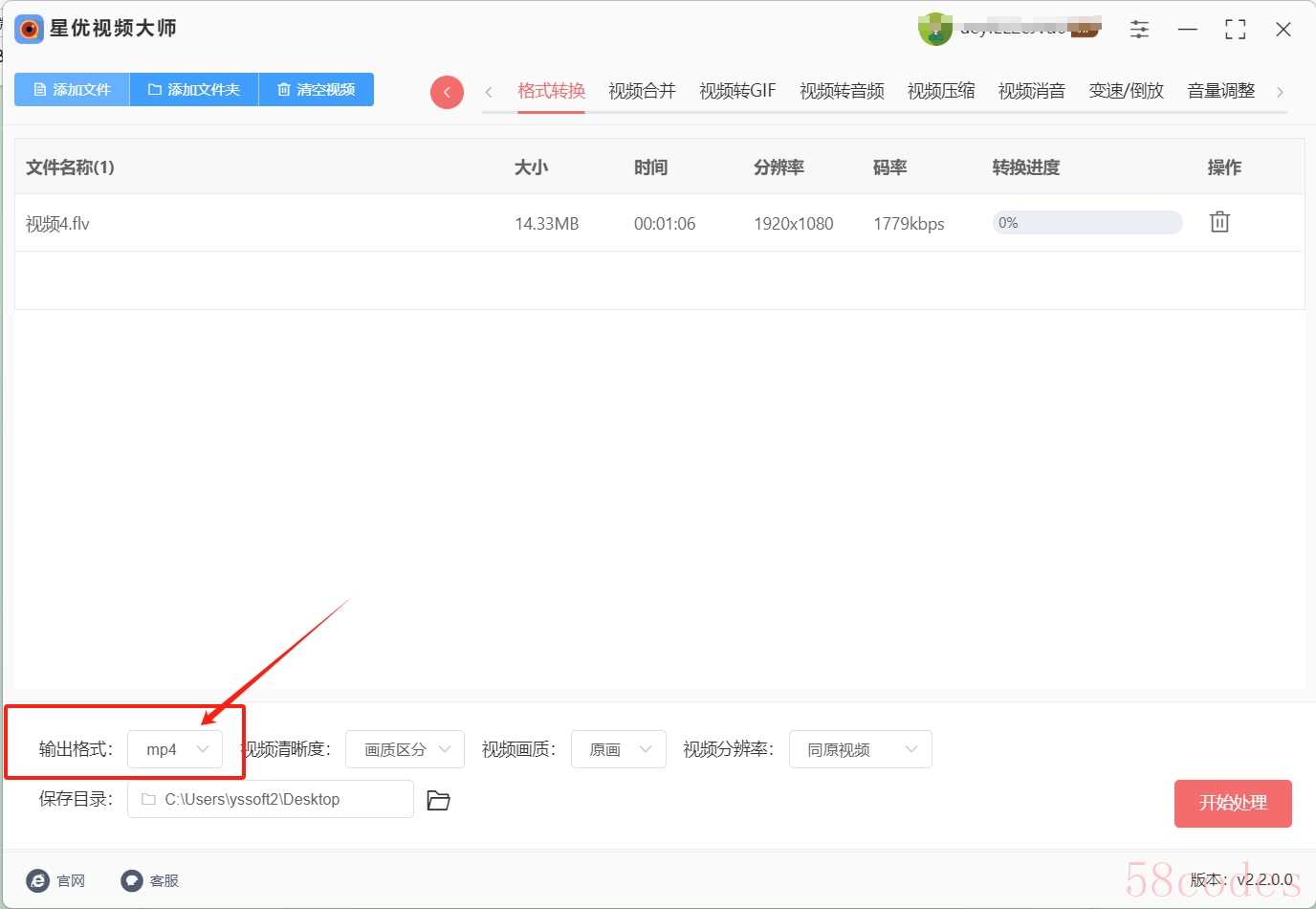Click 转换进度 column header
The width and height of the screenshot is (1316, 909).
(1026, 167)
